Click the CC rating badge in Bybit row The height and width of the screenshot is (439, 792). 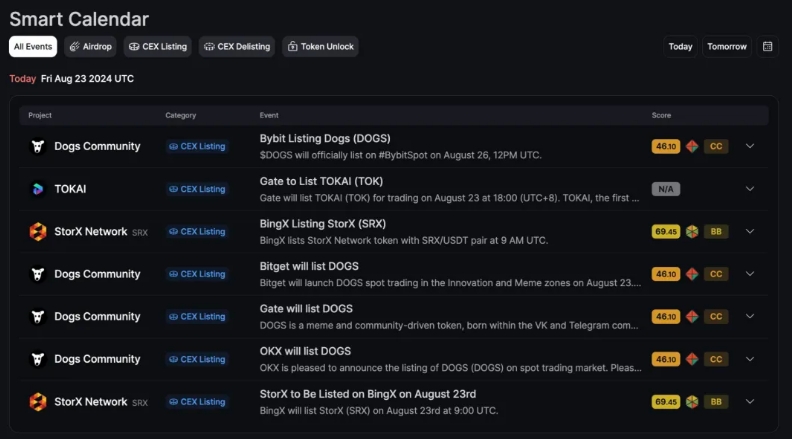pyautogui.click(x=716, y=147)
